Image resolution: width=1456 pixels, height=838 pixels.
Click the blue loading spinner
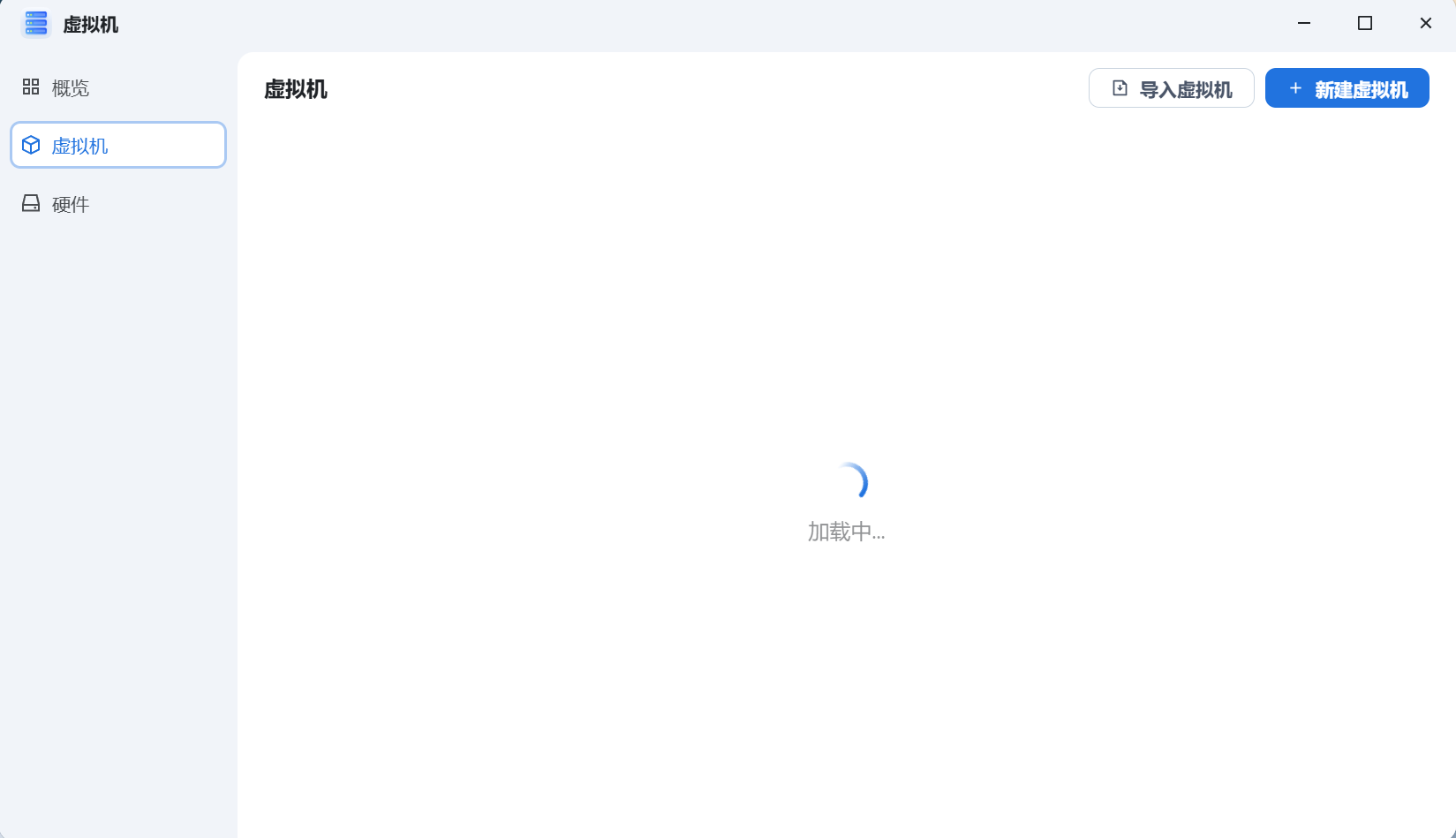(x=850, y=482)
